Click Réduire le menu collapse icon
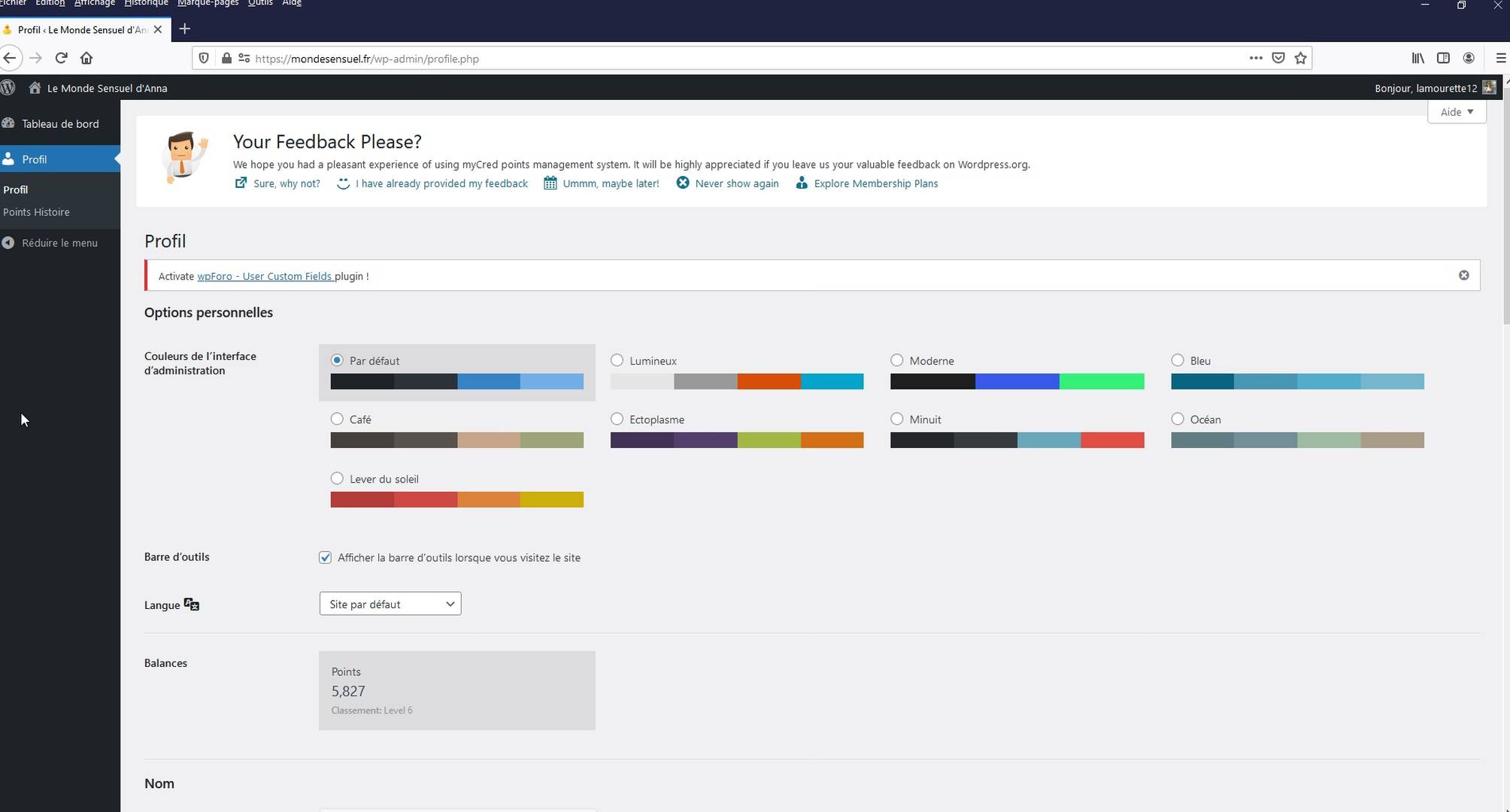Viewport: 1510px width, 812px height. coord(8,243)
